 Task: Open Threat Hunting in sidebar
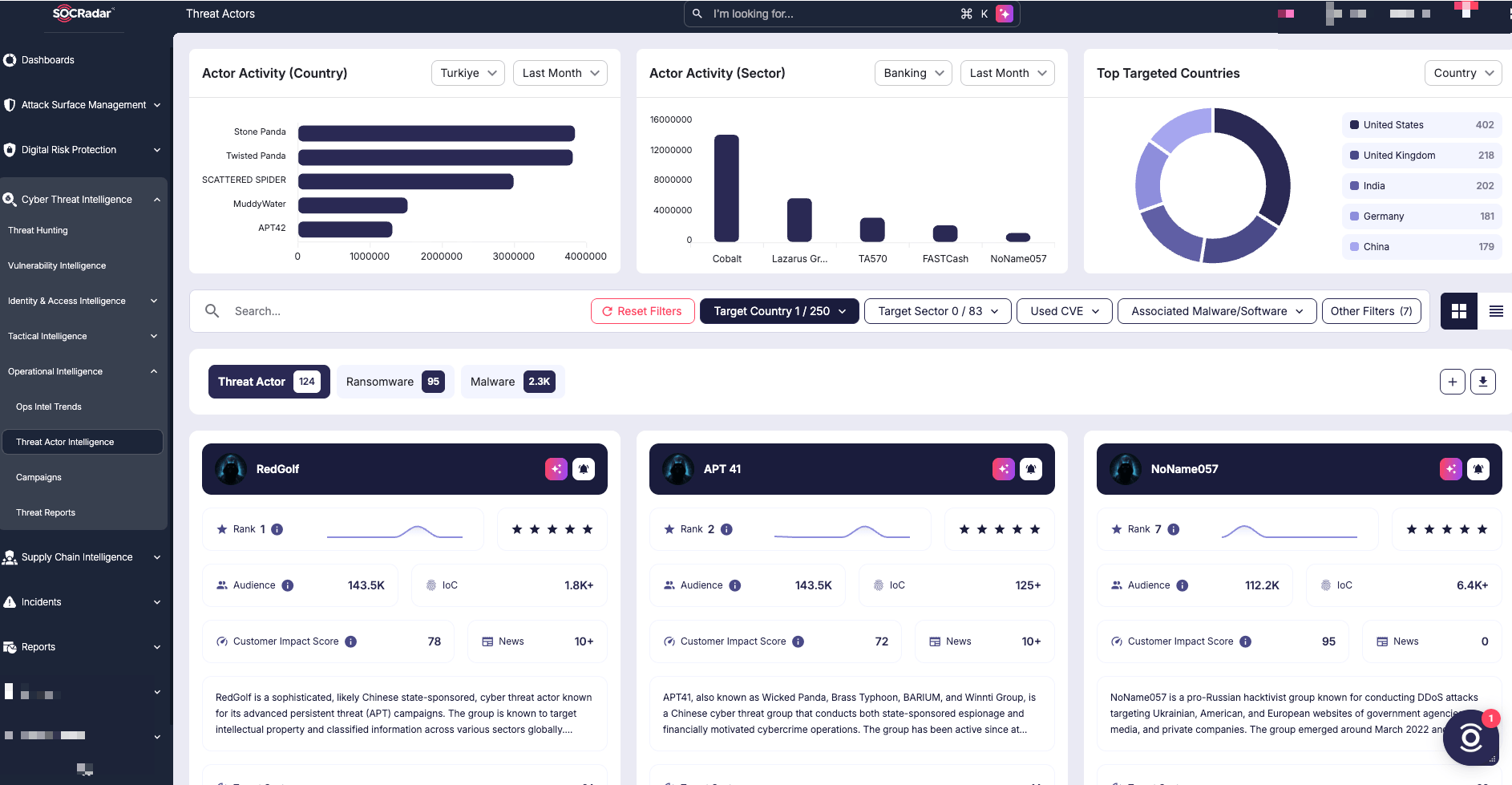38,230
